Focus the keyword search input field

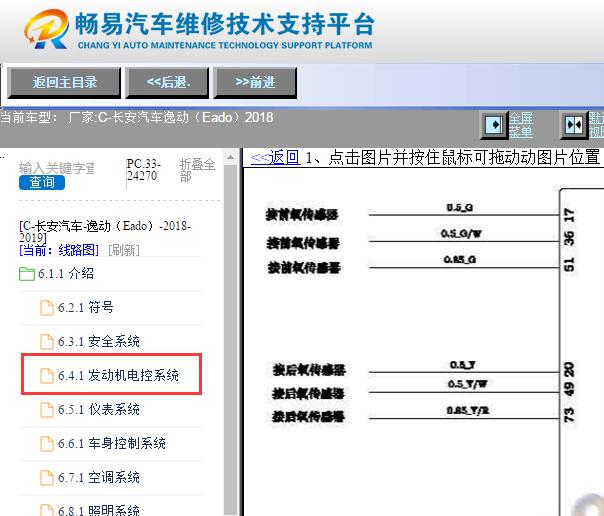point(57,168)
